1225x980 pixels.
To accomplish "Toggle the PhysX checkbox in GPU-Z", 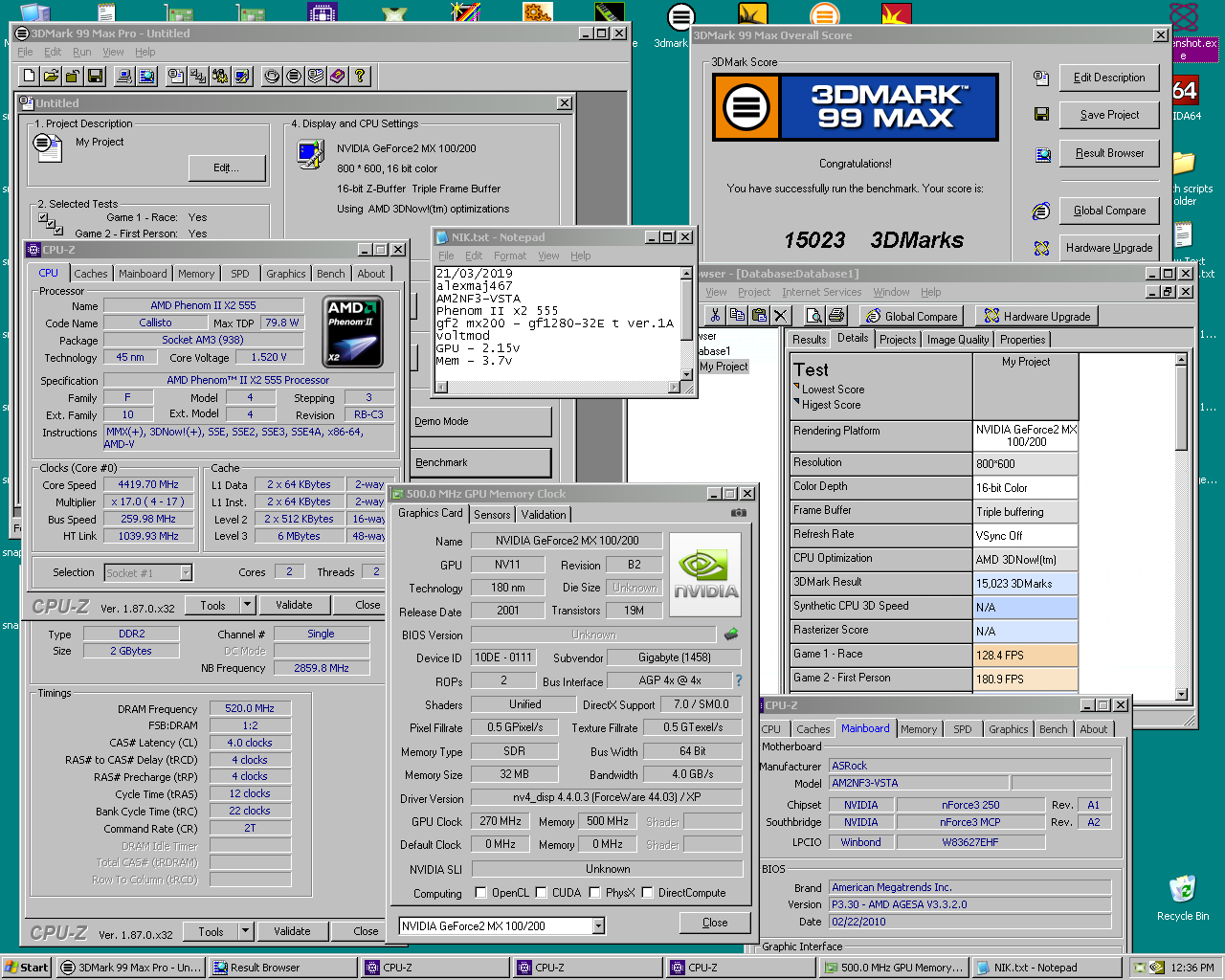I will click(594, 892).
